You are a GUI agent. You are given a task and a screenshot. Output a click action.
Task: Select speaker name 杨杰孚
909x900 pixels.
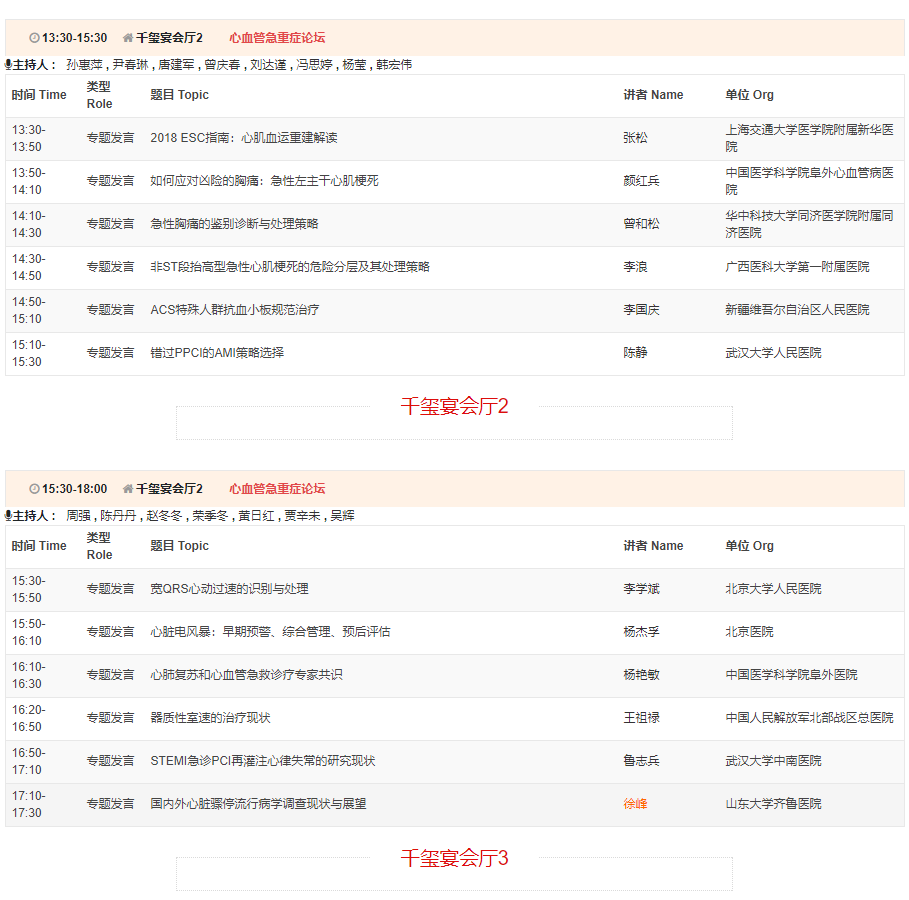[x=641, y=632]
